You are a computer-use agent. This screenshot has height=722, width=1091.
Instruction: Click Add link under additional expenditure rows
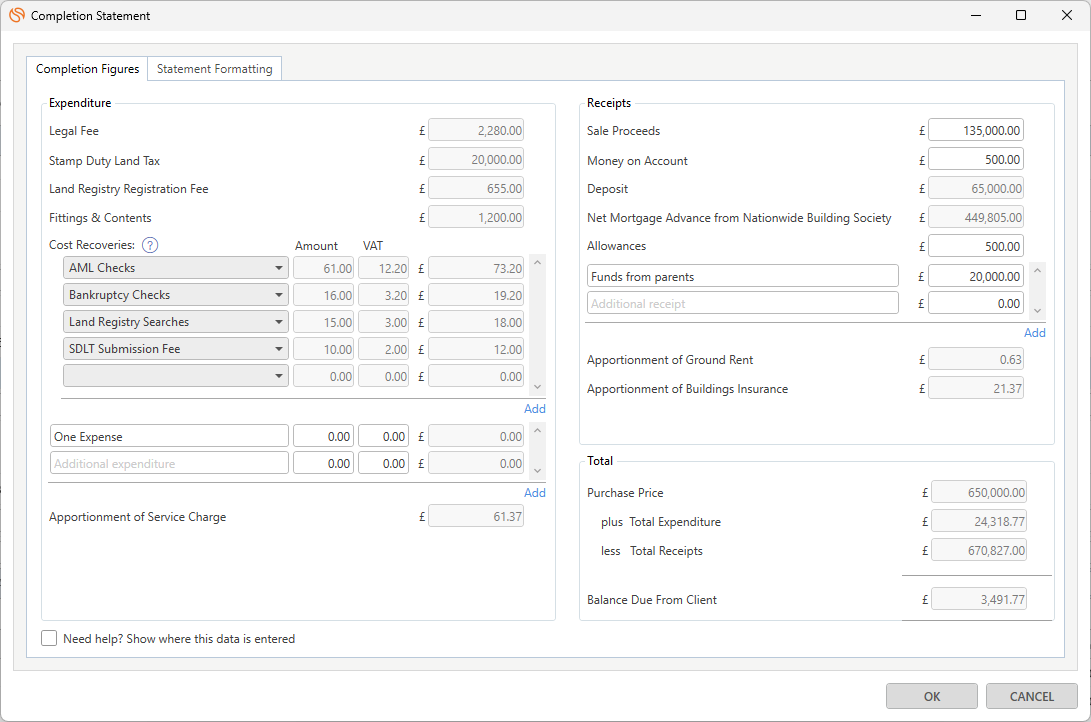click(534, 492)
